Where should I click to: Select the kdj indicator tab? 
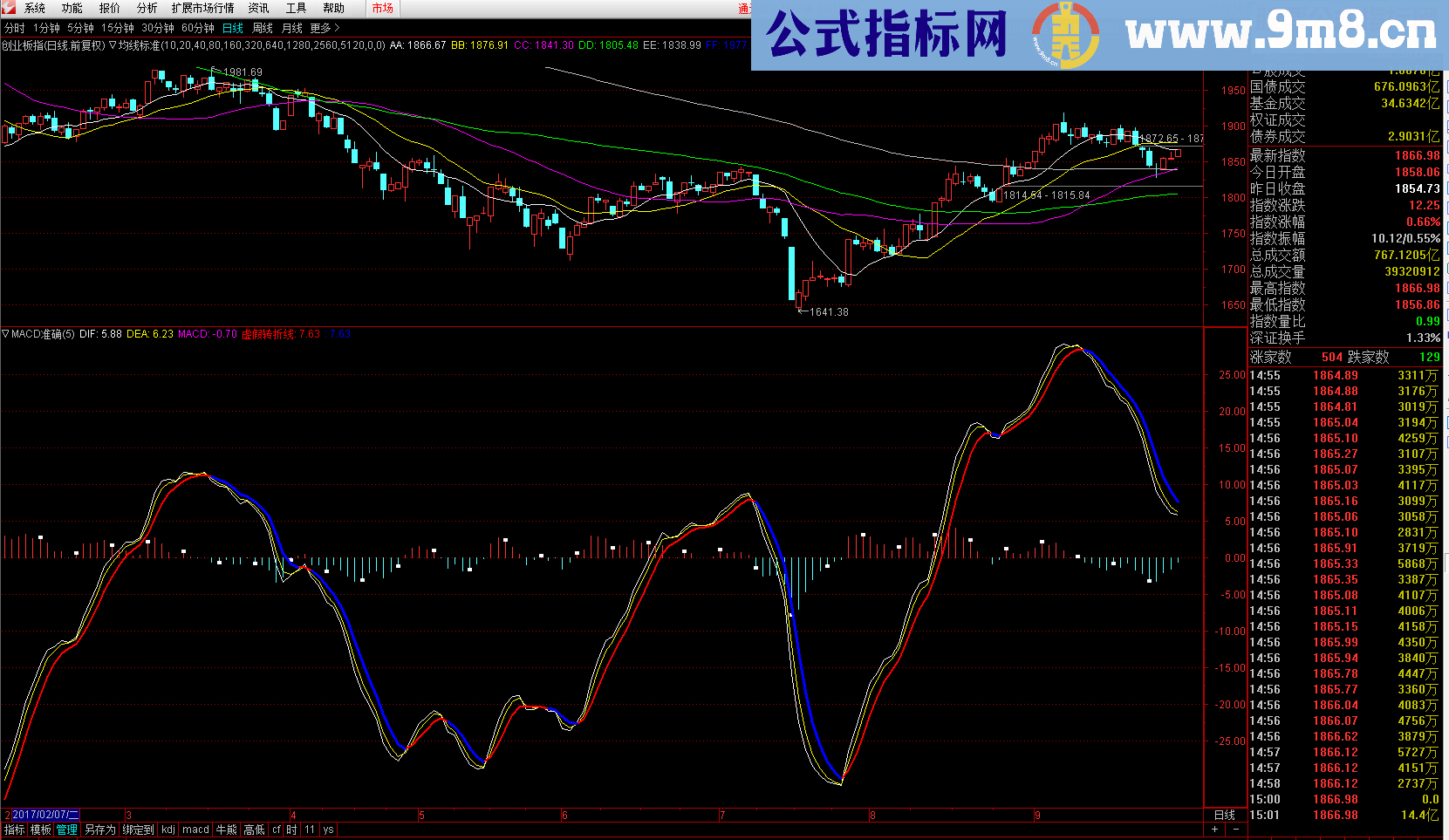(x=168, y=830)
